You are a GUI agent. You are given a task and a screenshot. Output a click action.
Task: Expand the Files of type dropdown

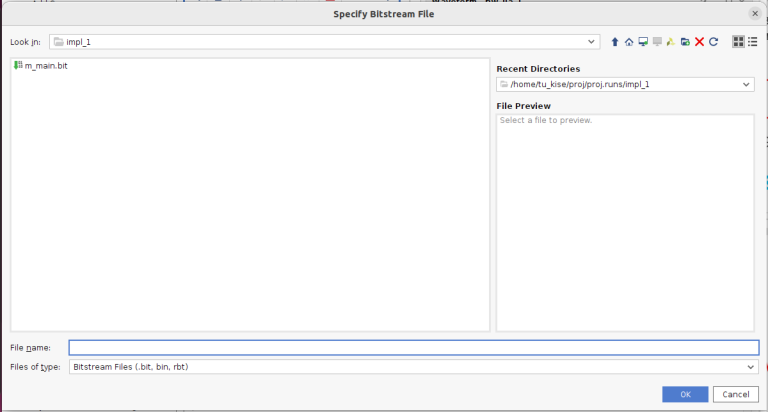750,367
